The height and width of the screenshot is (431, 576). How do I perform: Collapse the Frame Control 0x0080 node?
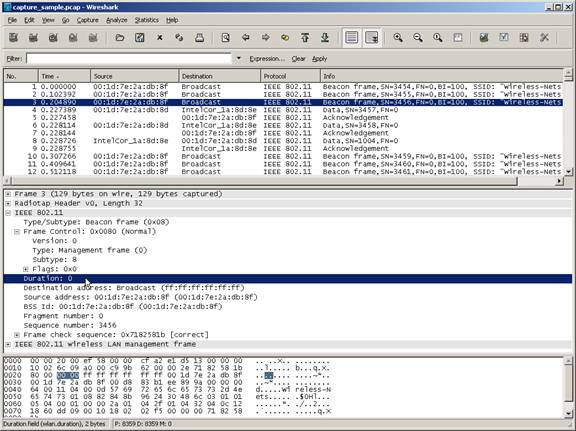pos(17,231)
